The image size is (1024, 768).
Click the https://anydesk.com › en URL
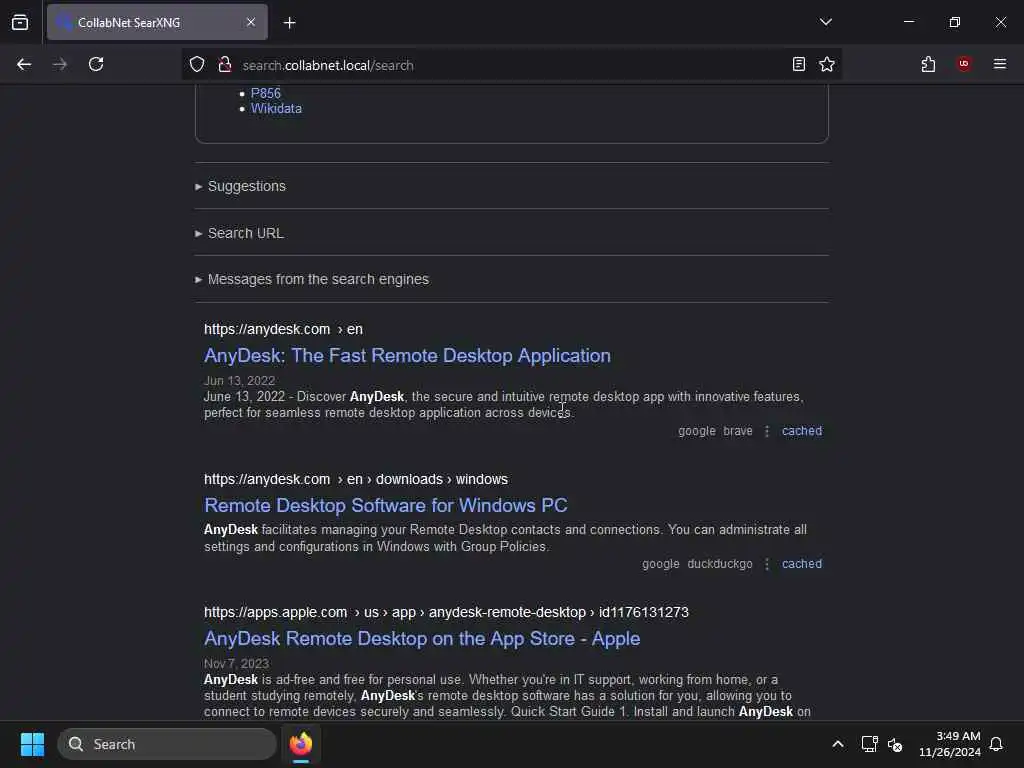click(x=283, y=329)
